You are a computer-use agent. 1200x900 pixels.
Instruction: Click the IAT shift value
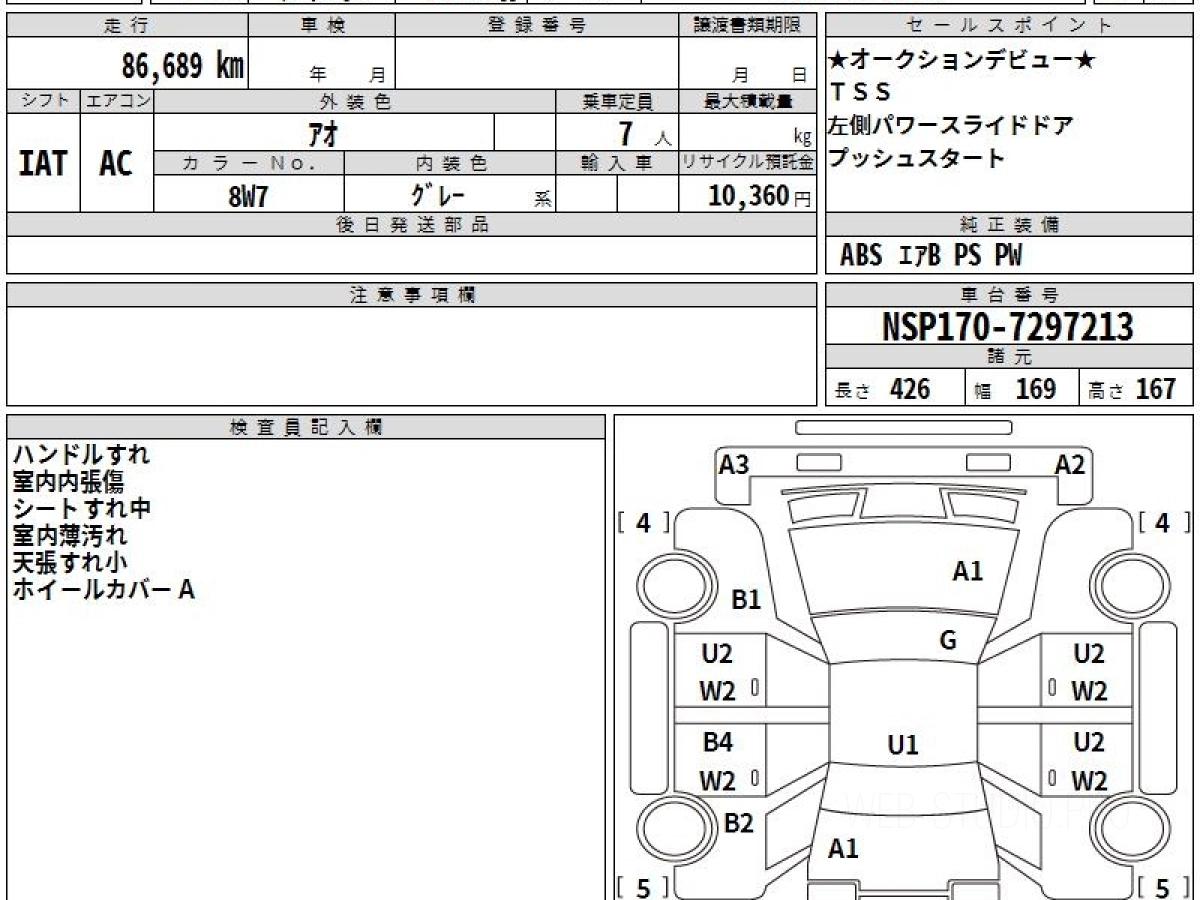43,163
